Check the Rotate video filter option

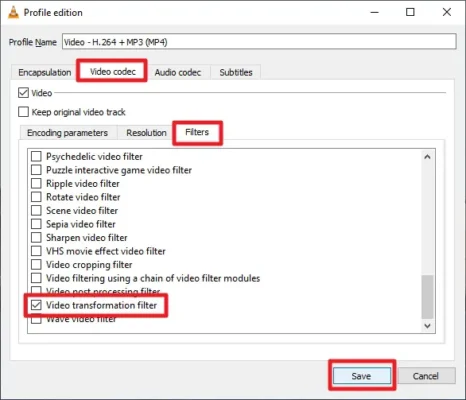pos(36,197)
